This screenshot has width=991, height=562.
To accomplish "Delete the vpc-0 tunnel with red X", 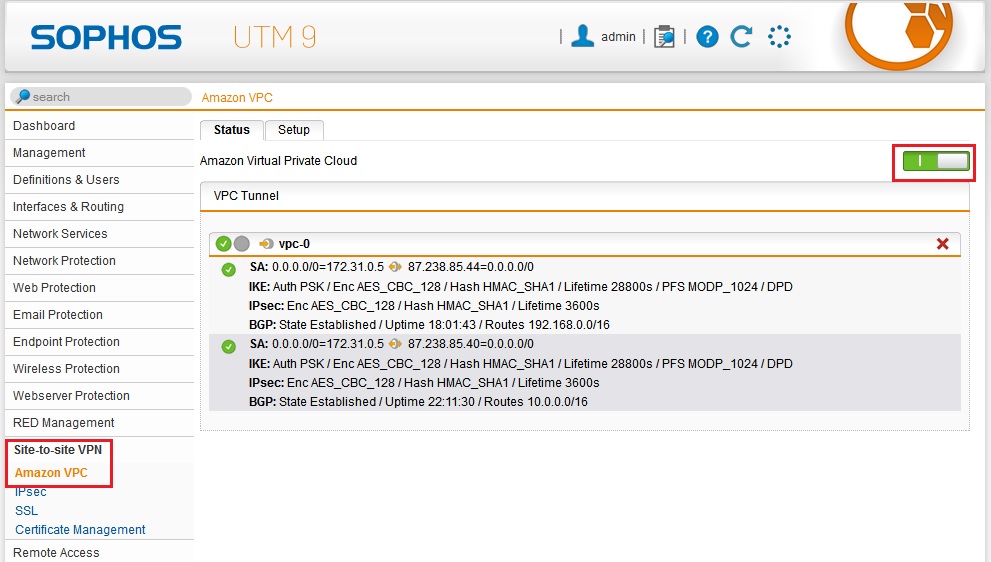I will click(x=942, y=243).
